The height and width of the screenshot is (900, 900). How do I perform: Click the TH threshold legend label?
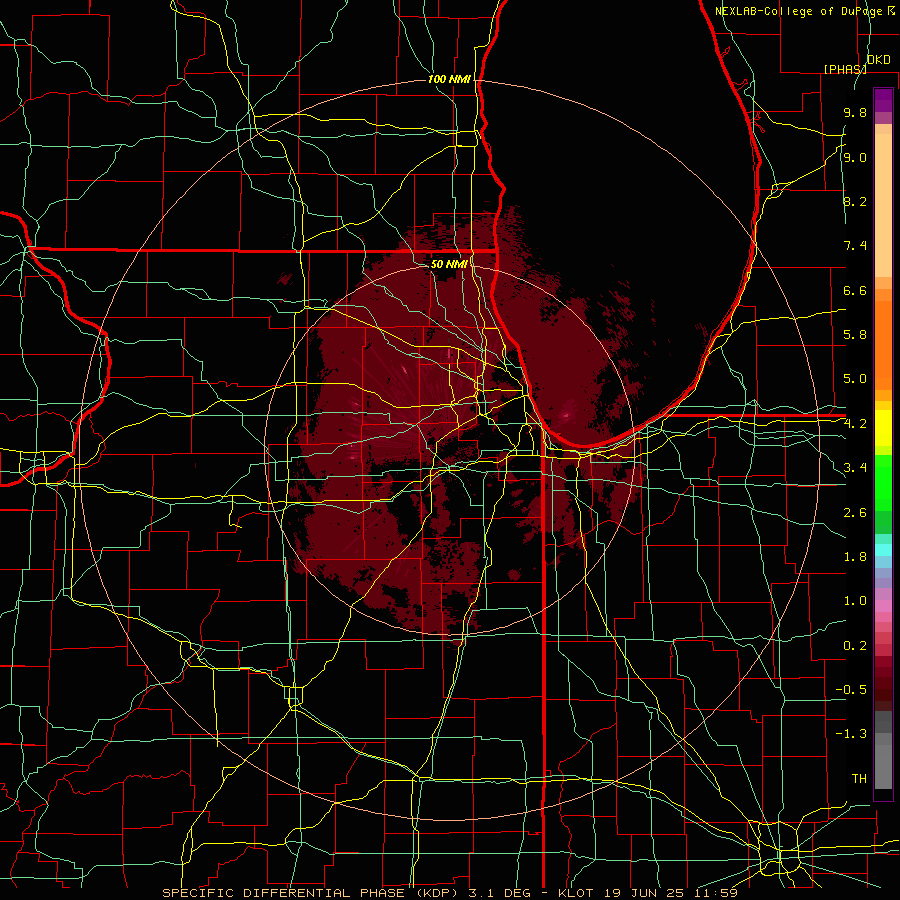[859, 779]
